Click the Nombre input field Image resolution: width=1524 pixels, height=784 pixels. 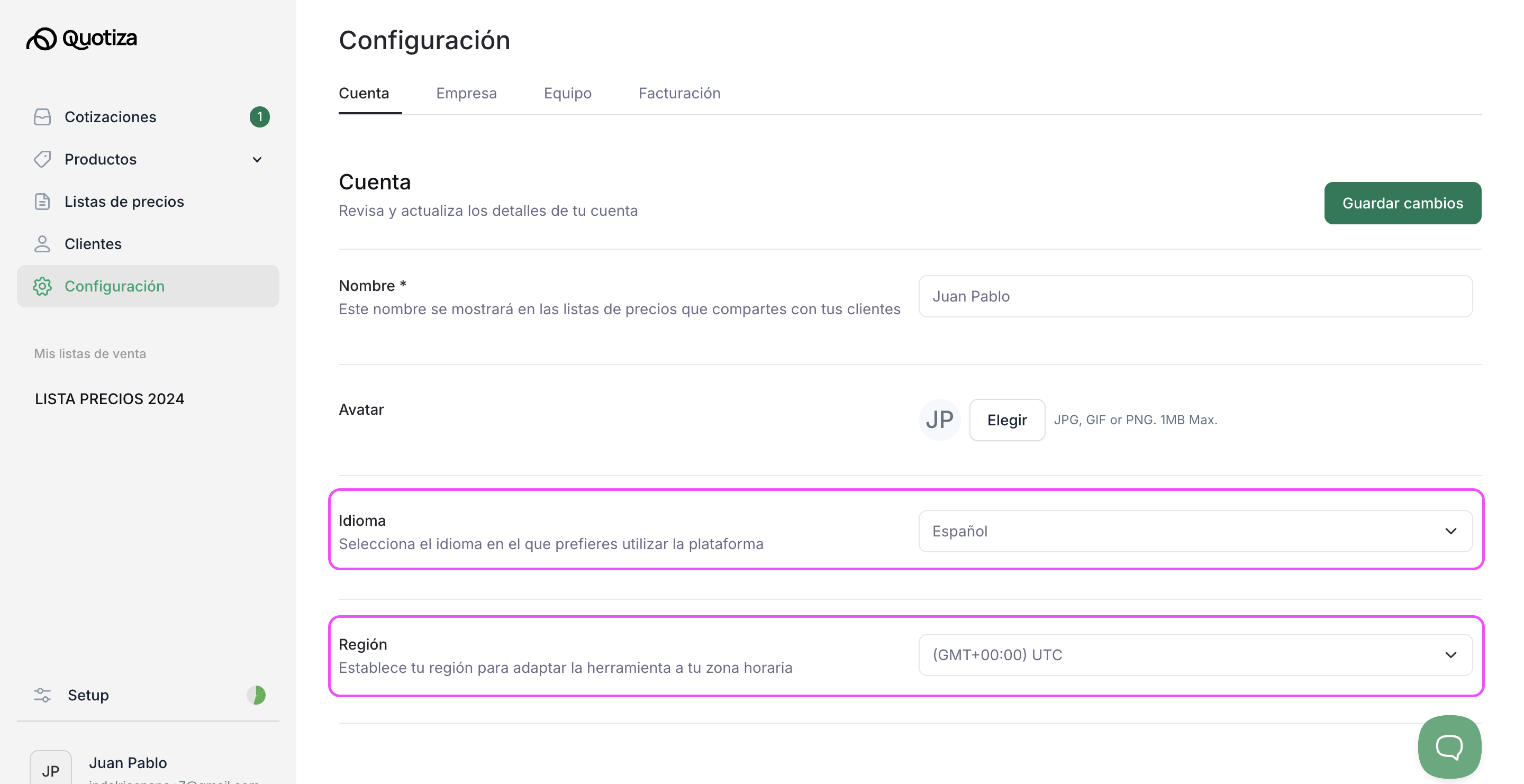(x=1195, y=296)
